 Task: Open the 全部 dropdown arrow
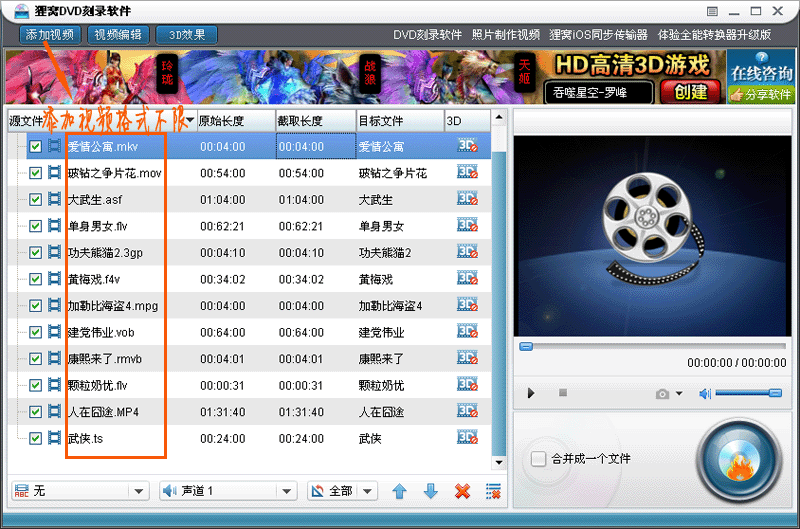[x=367, y=492]
